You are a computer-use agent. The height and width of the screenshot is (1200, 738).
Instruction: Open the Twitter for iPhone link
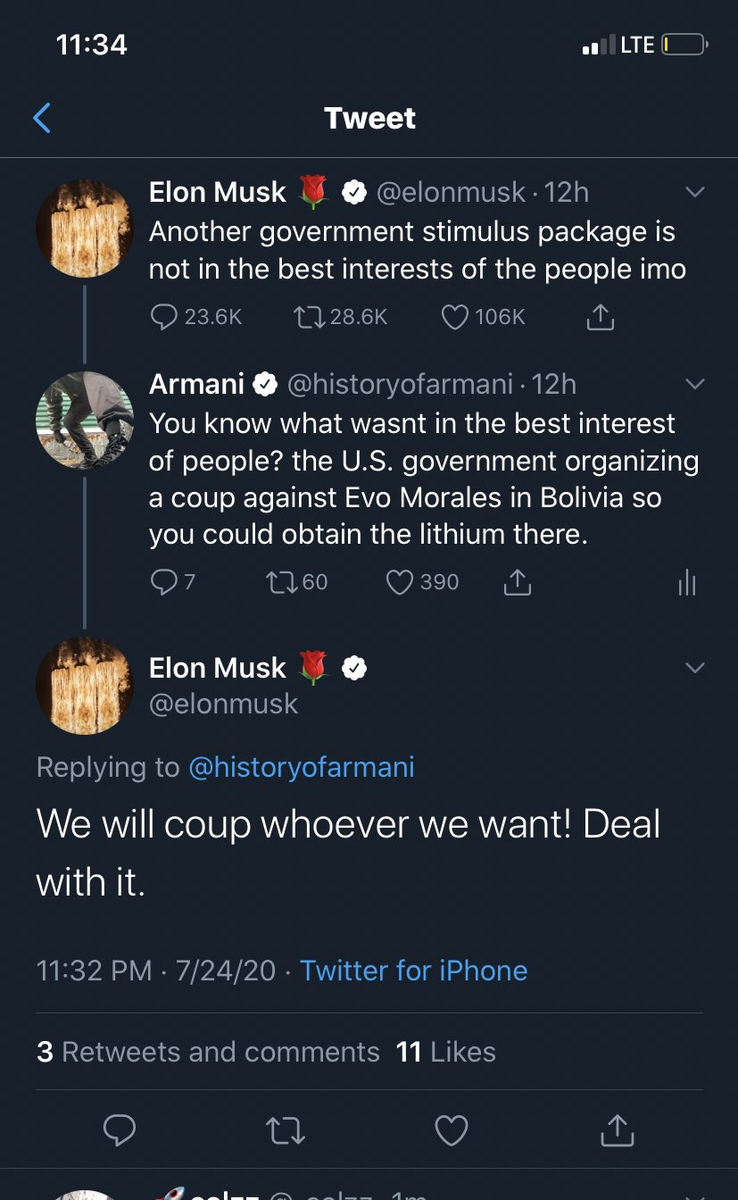[414, 970]
